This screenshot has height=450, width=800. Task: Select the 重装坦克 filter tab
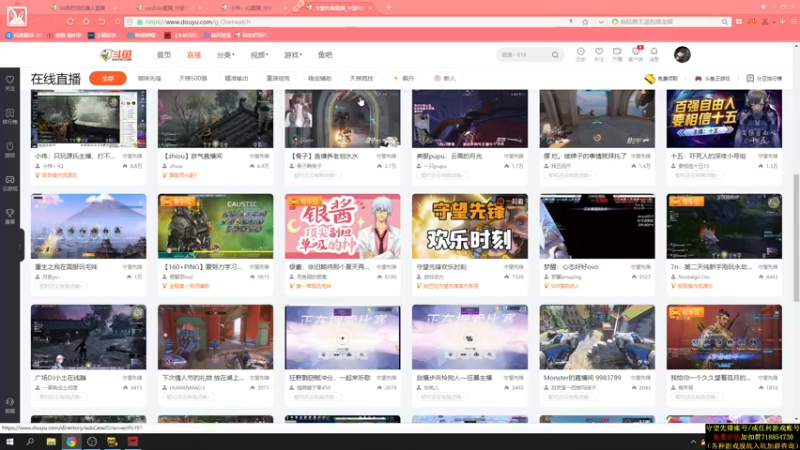(x=278, y=79)
